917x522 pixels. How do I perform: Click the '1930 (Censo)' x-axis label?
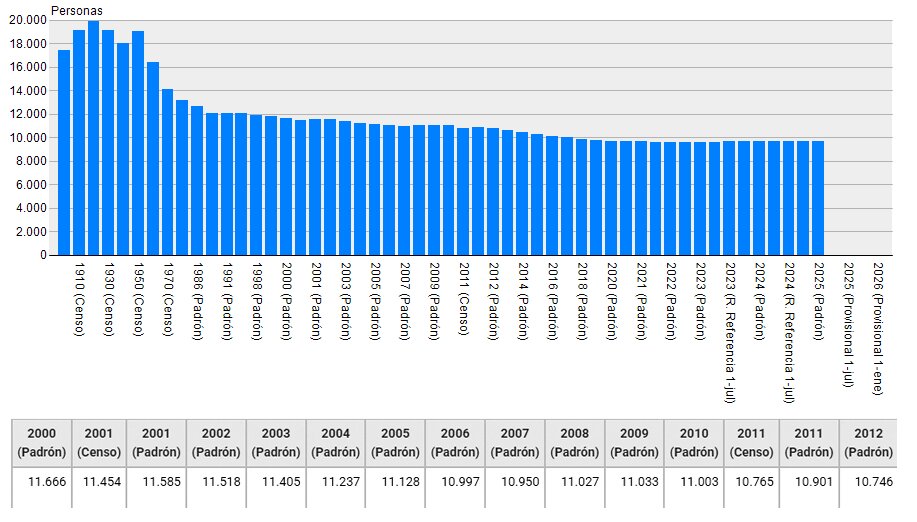[x=109, y=299]
